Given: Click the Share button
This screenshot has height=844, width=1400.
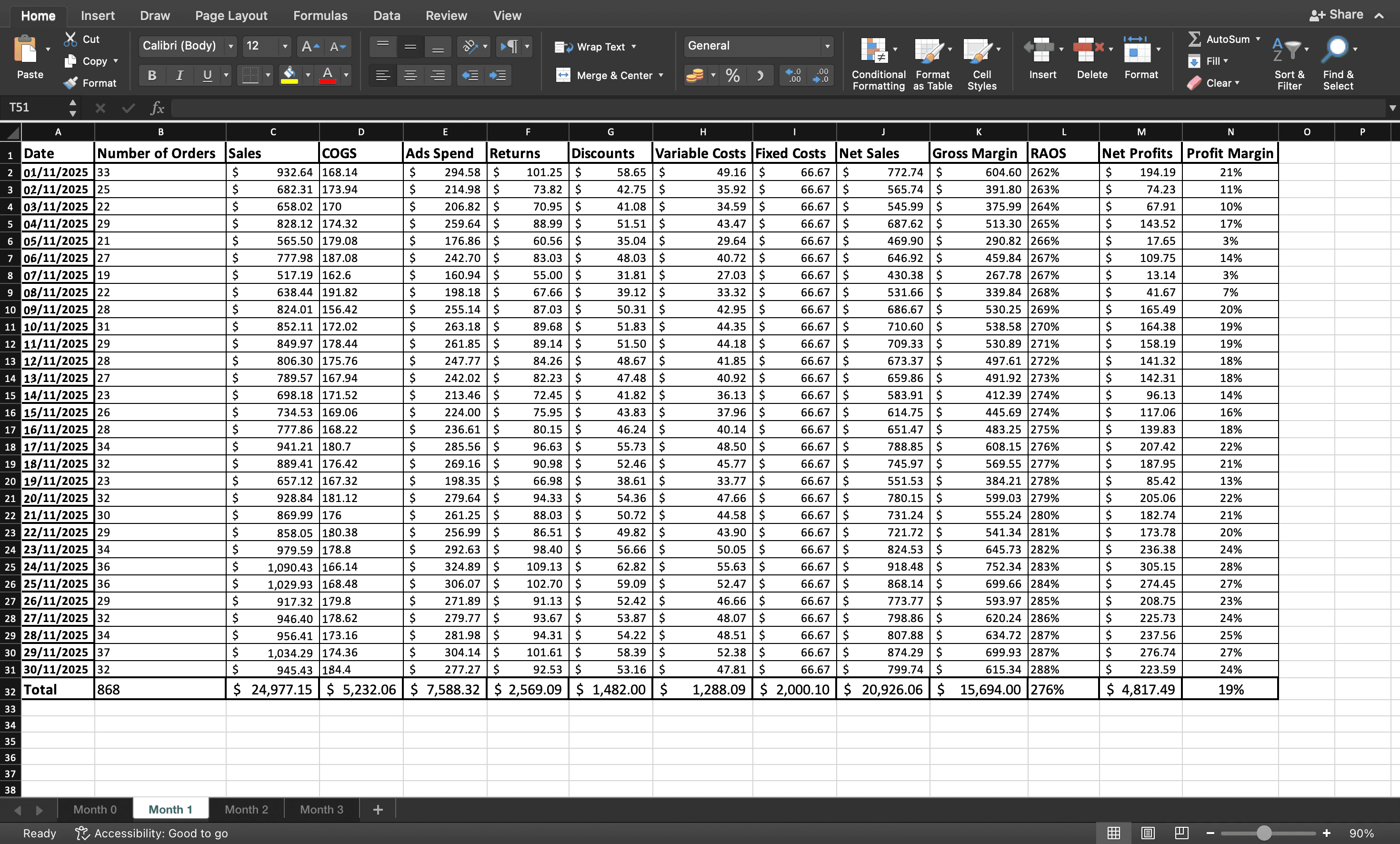Looking at the screenshot, I should 1336,15.
